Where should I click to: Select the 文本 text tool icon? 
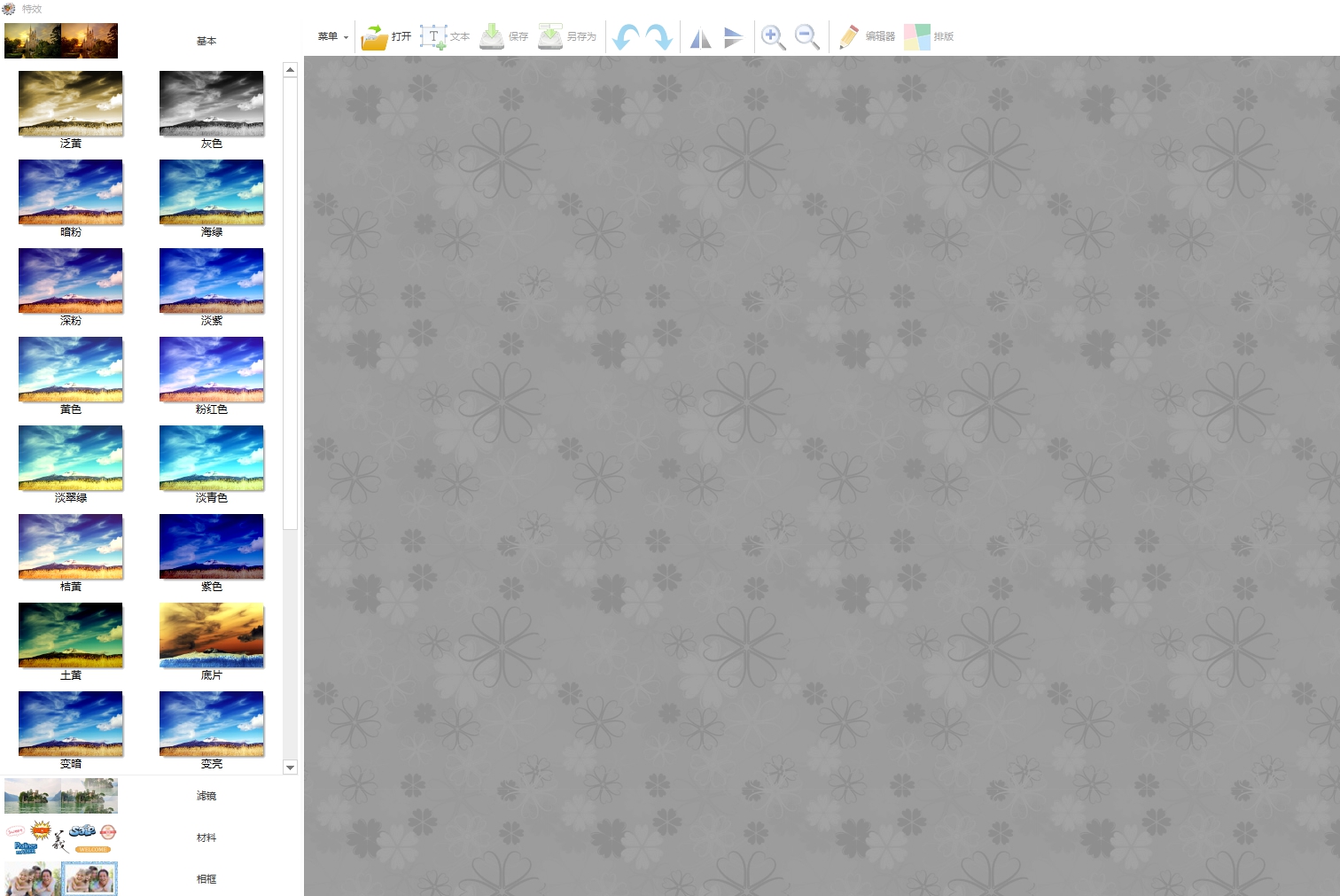[433, 37]
